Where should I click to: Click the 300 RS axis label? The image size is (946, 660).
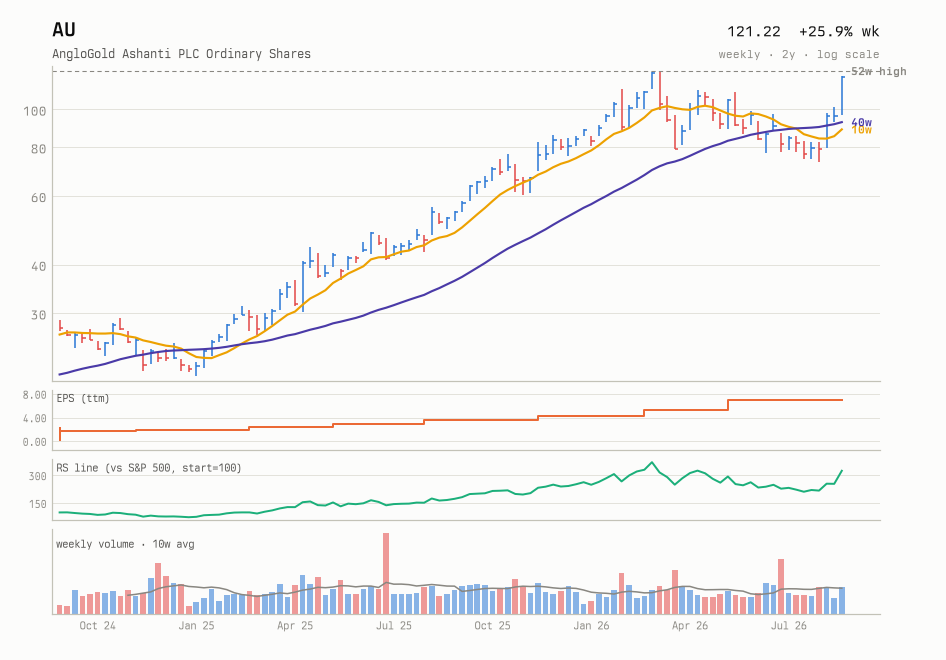(37, 477)
